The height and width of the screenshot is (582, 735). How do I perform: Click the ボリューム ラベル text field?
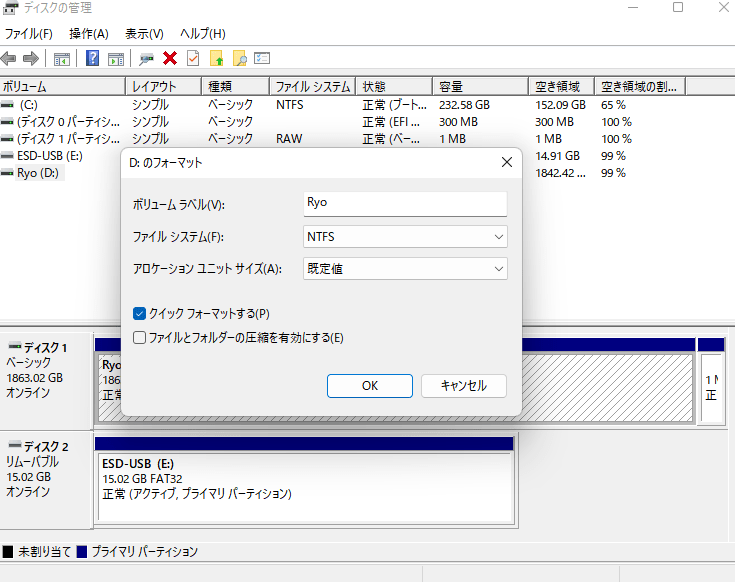pos(405,203)
